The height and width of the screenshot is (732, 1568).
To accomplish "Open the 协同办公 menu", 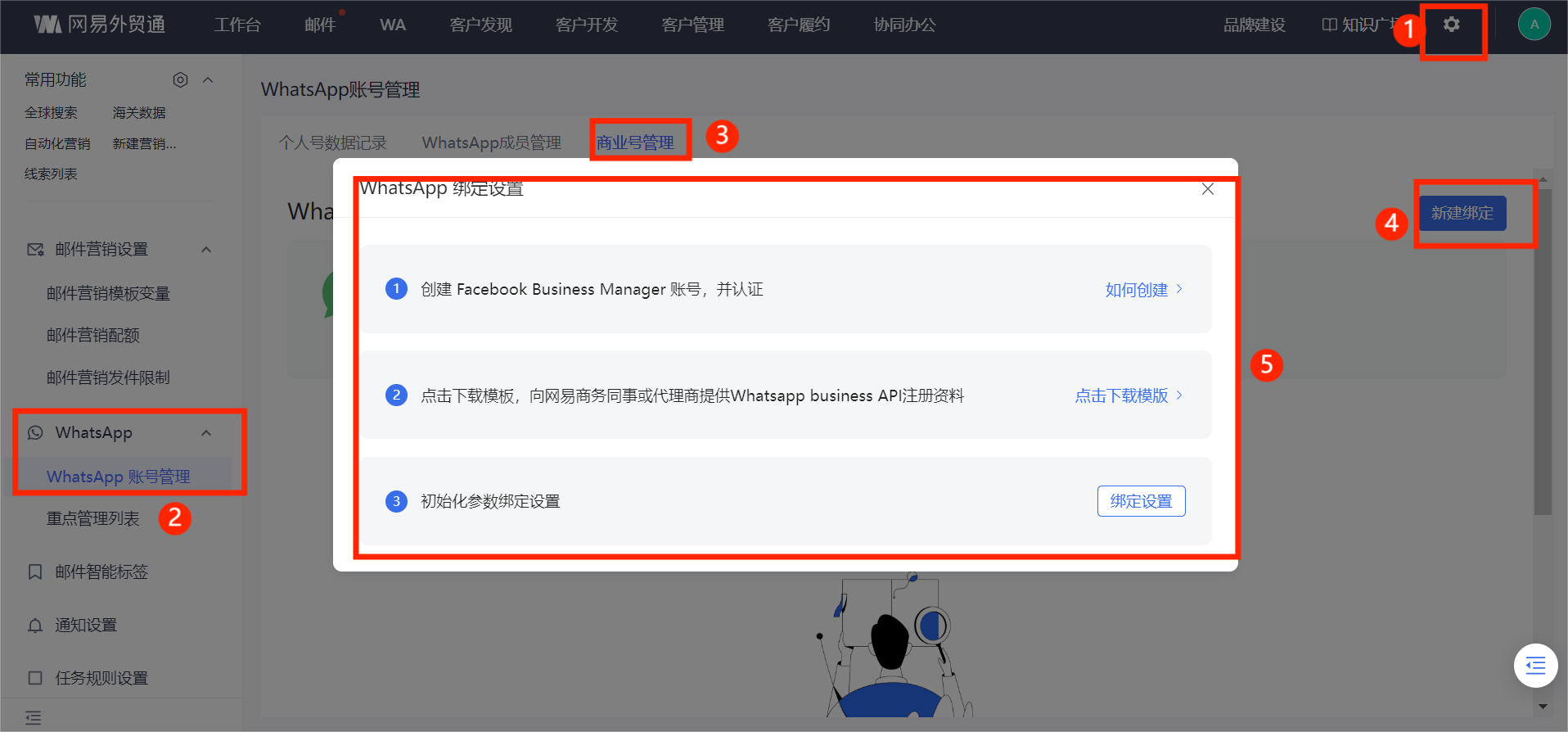I will (904, 25).
